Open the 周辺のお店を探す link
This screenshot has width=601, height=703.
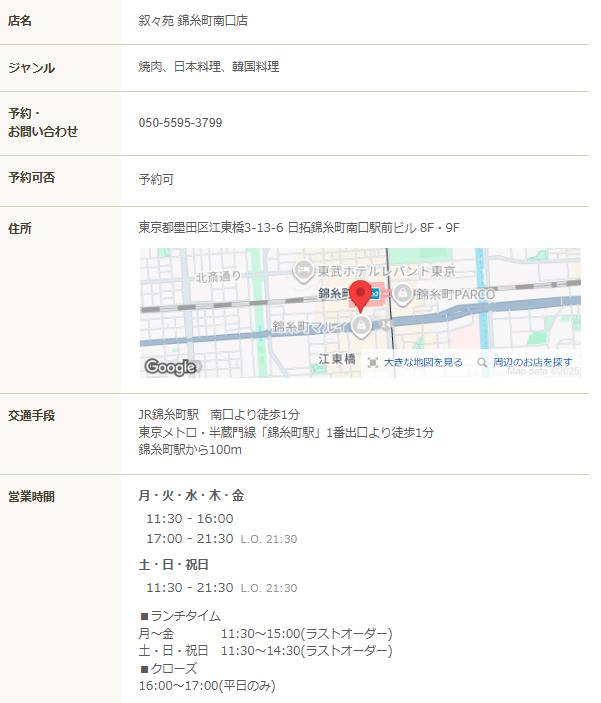(533, 363)
